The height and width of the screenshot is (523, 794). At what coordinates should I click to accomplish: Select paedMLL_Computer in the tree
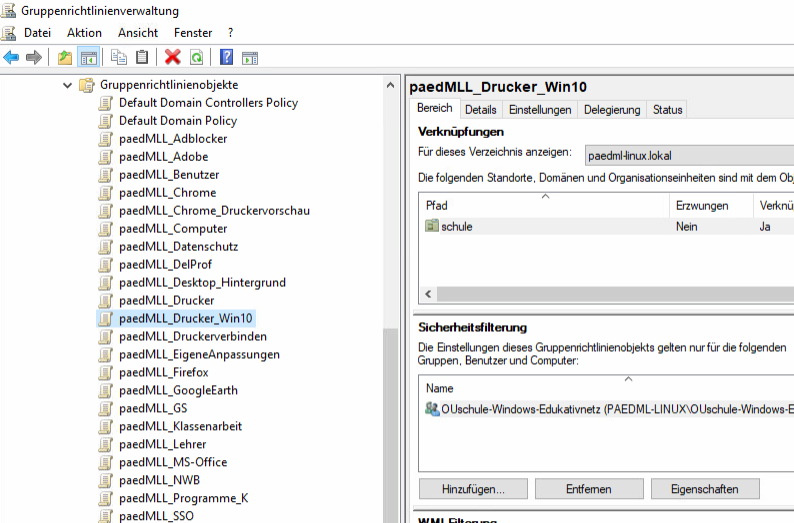(x=173, y=229)
